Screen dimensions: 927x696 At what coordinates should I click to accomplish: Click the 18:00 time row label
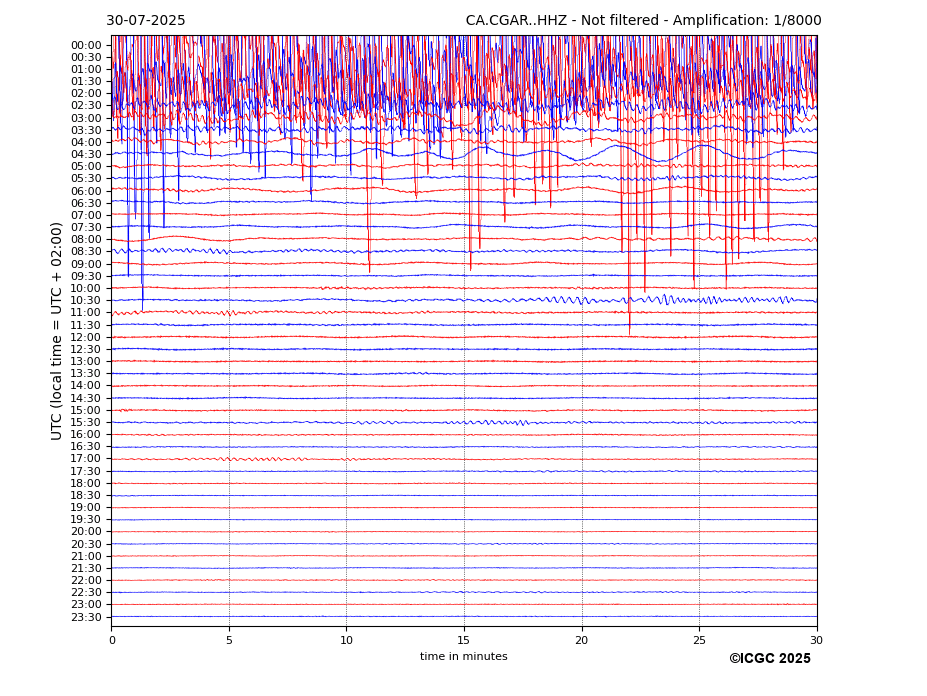pos(86,484)
